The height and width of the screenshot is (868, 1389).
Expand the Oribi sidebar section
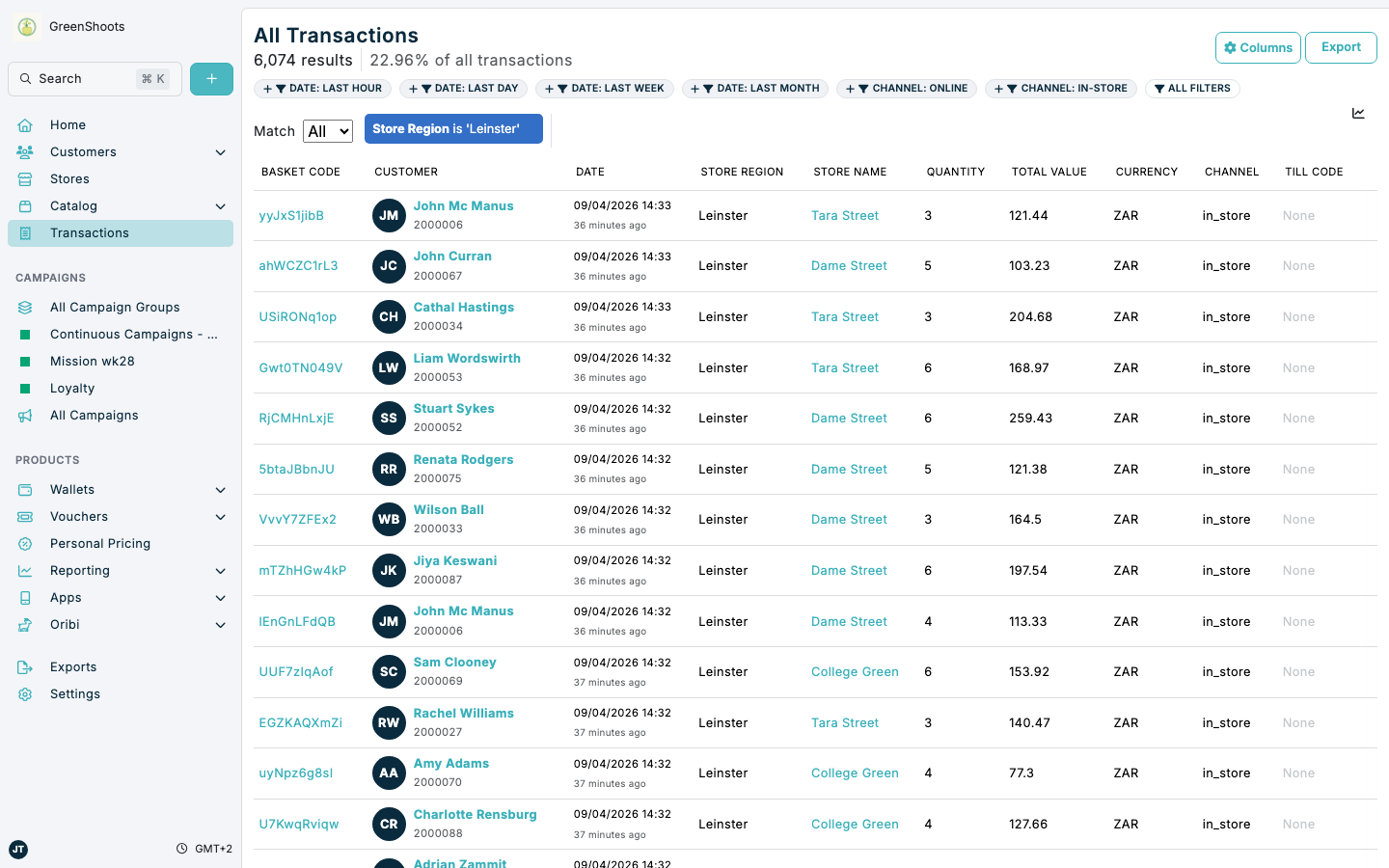[x=220, y=624]
